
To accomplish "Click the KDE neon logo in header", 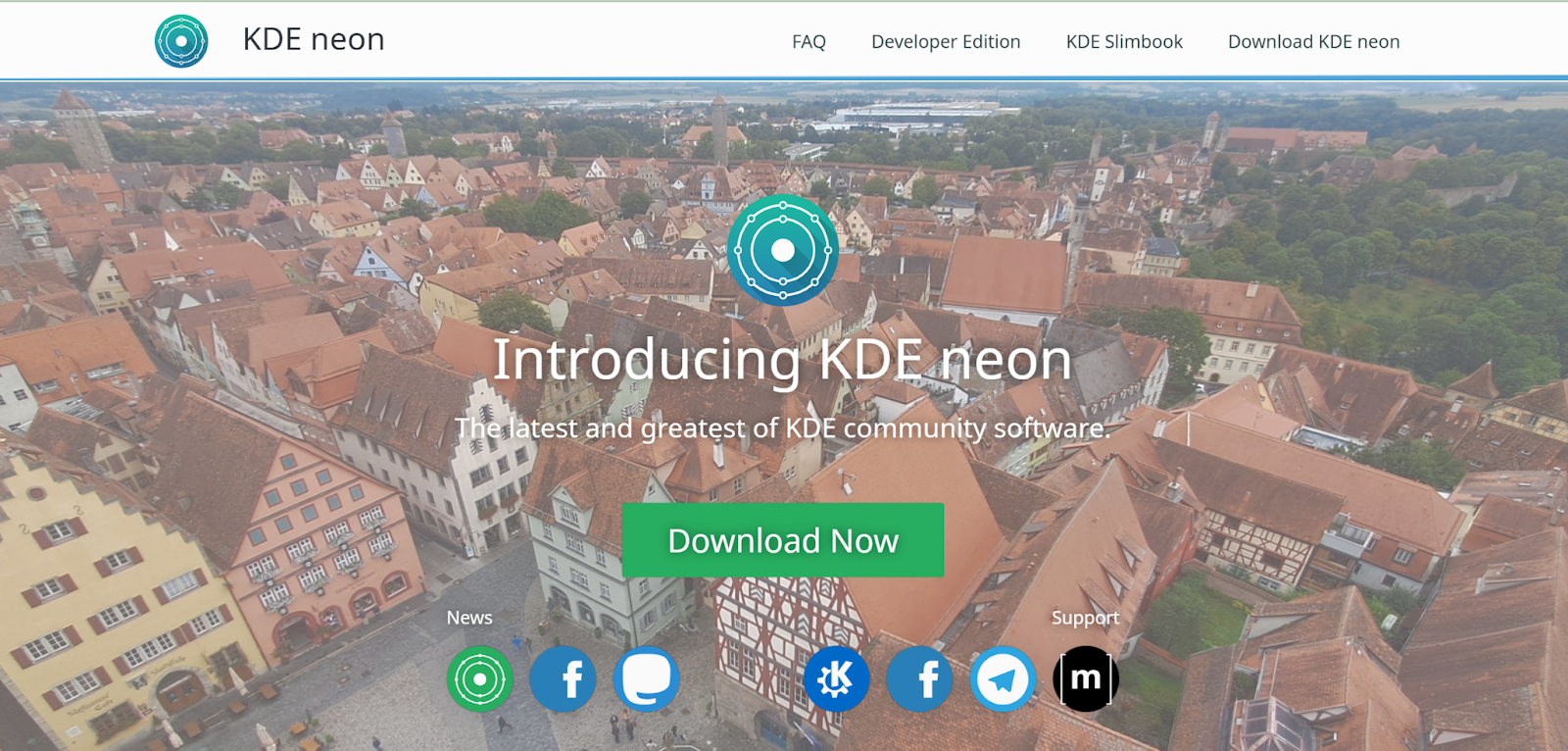I will tap(181, 41).
